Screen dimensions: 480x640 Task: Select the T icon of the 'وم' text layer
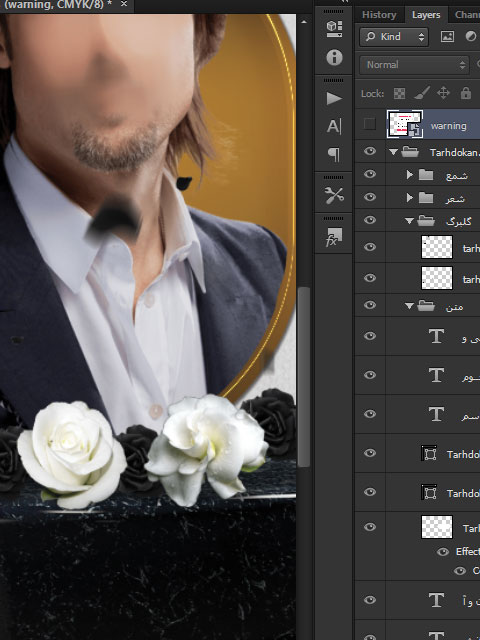tap(436, 375)
